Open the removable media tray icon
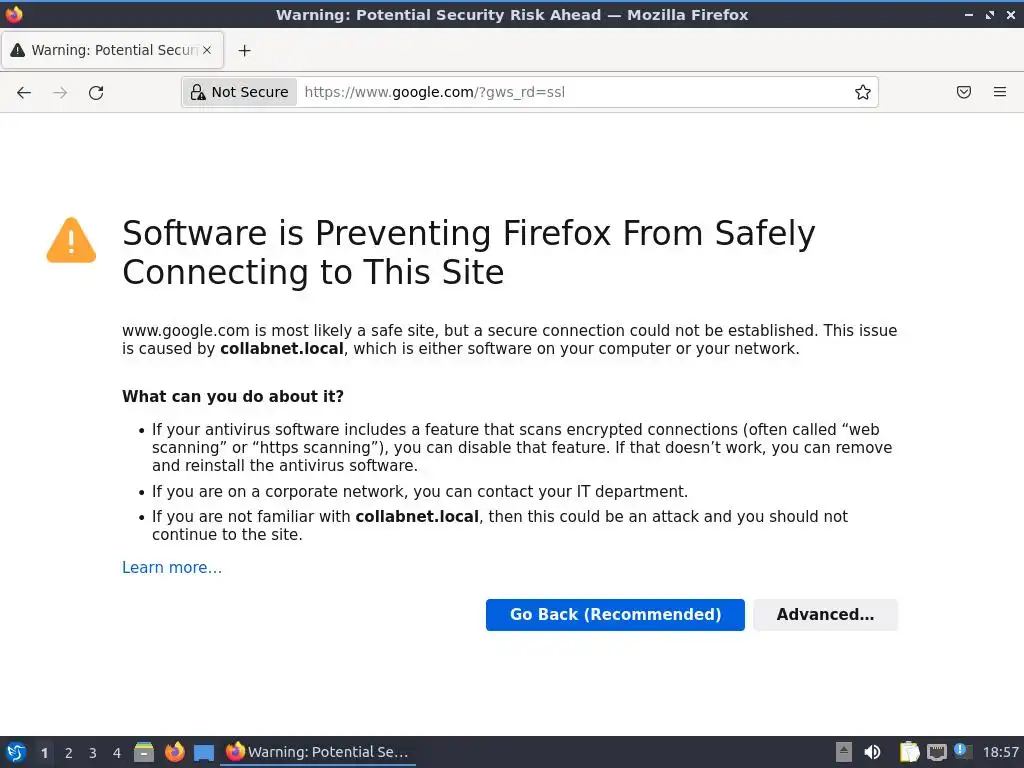This screenshot has height=768, width=1024. click(844, 752)
